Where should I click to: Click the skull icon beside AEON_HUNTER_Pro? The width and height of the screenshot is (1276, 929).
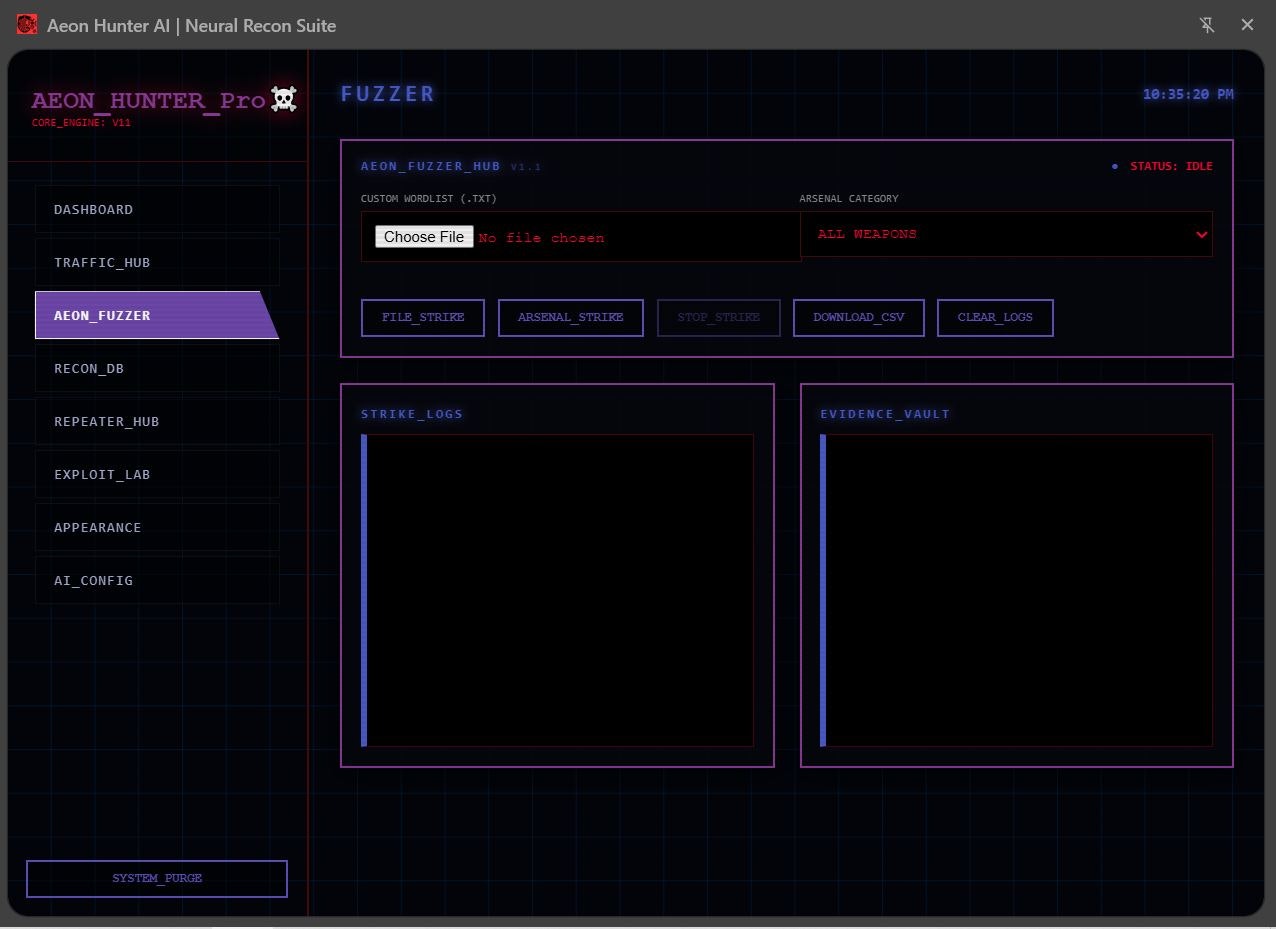pyautogui.click(x=283, y=98)
